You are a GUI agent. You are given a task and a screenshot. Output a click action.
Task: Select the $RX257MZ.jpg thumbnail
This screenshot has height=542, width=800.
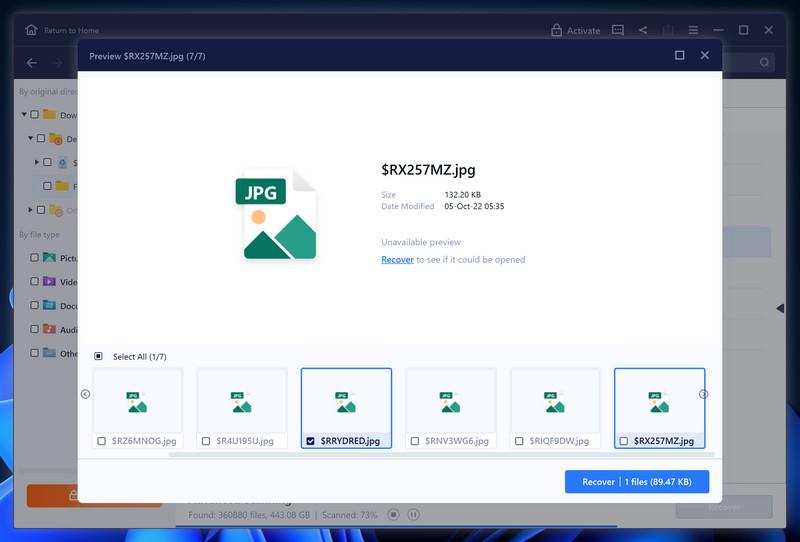pos(660,408)
